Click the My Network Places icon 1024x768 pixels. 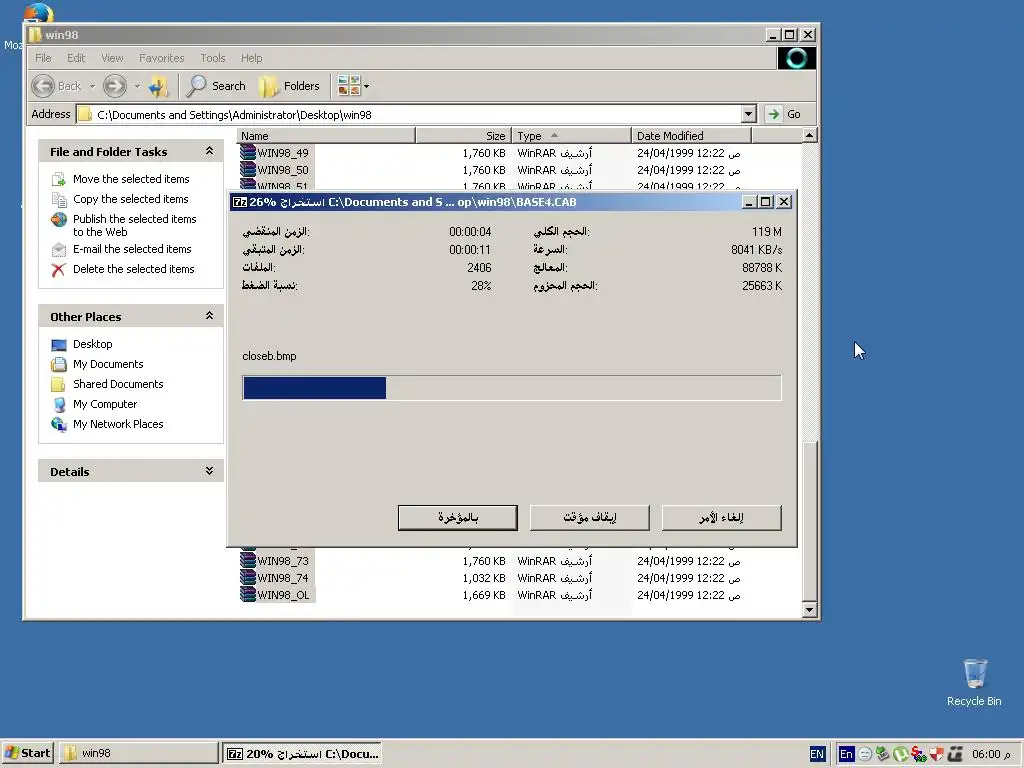[59, 424]
